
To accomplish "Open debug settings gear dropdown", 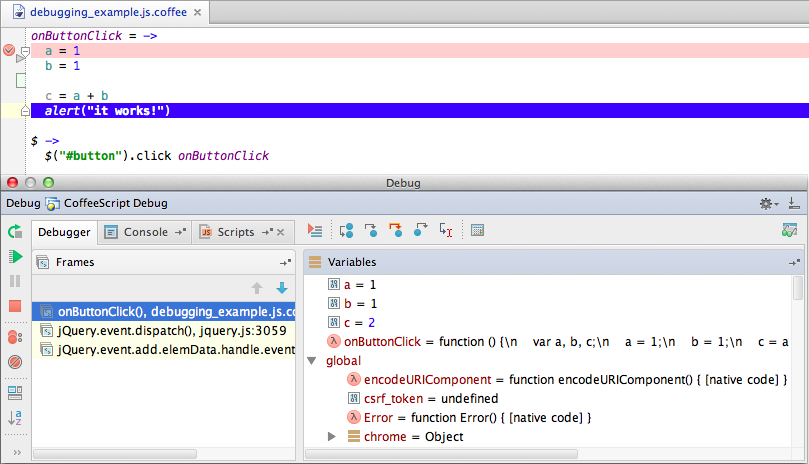I will click(x=768, y=204).
